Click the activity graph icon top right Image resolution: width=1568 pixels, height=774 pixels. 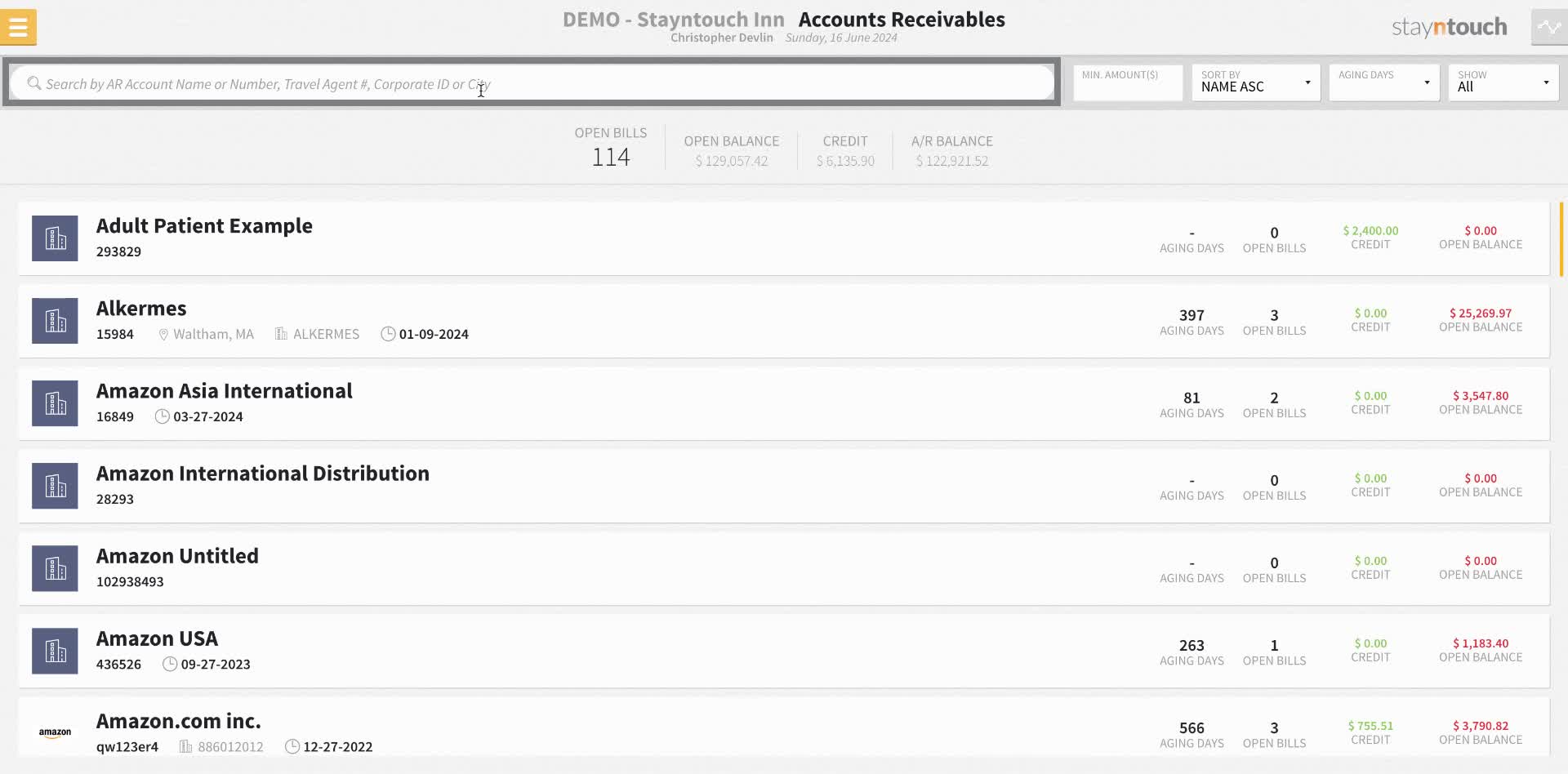click(x=1549, y=27)
